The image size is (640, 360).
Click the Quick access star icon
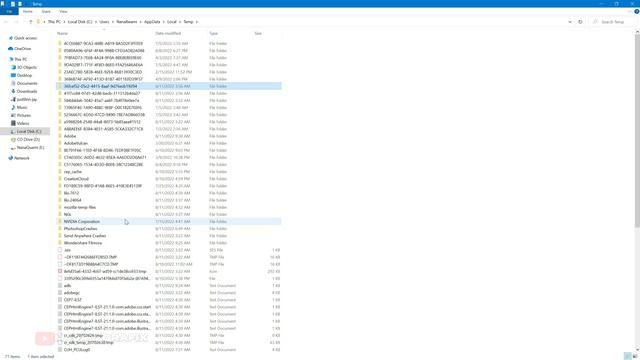pos(11,38)
